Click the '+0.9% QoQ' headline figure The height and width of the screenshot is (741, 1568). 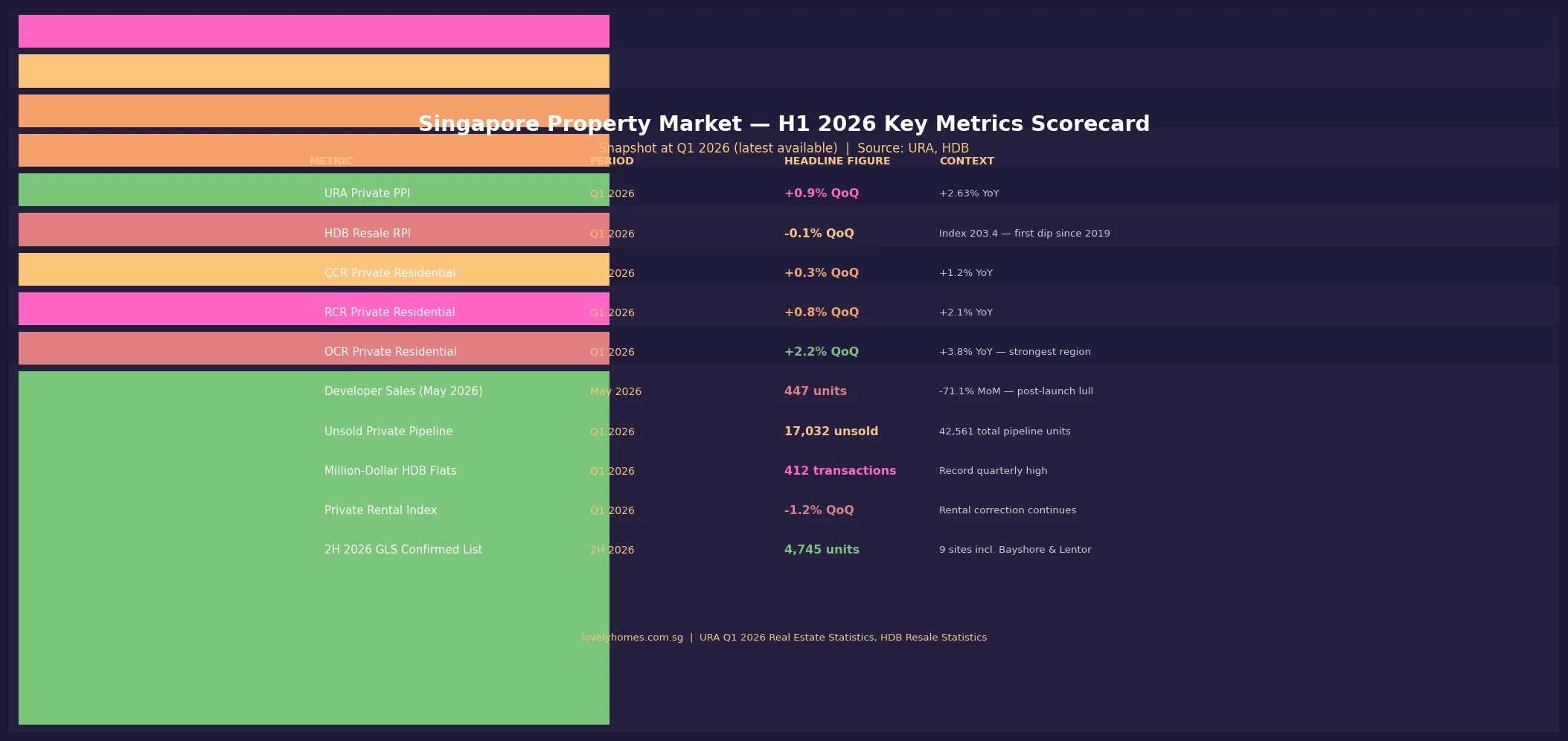tap(822, 193)
